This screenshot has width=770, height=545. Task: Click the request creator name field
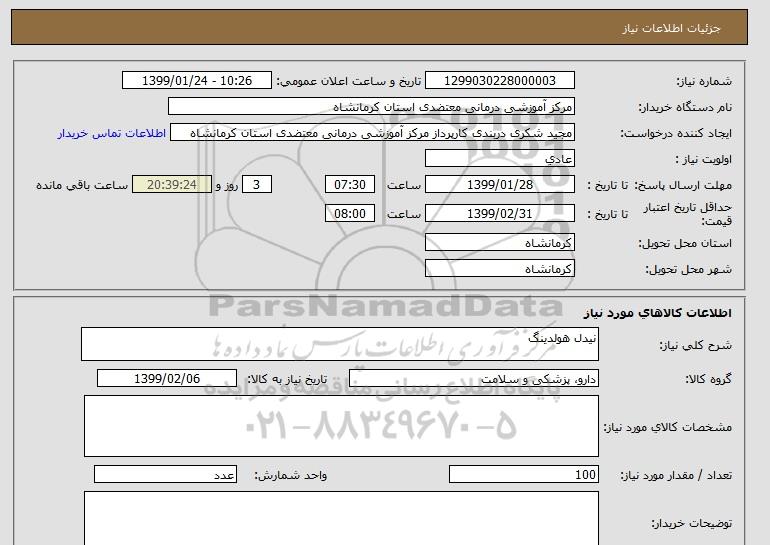[x=372, y=133]
